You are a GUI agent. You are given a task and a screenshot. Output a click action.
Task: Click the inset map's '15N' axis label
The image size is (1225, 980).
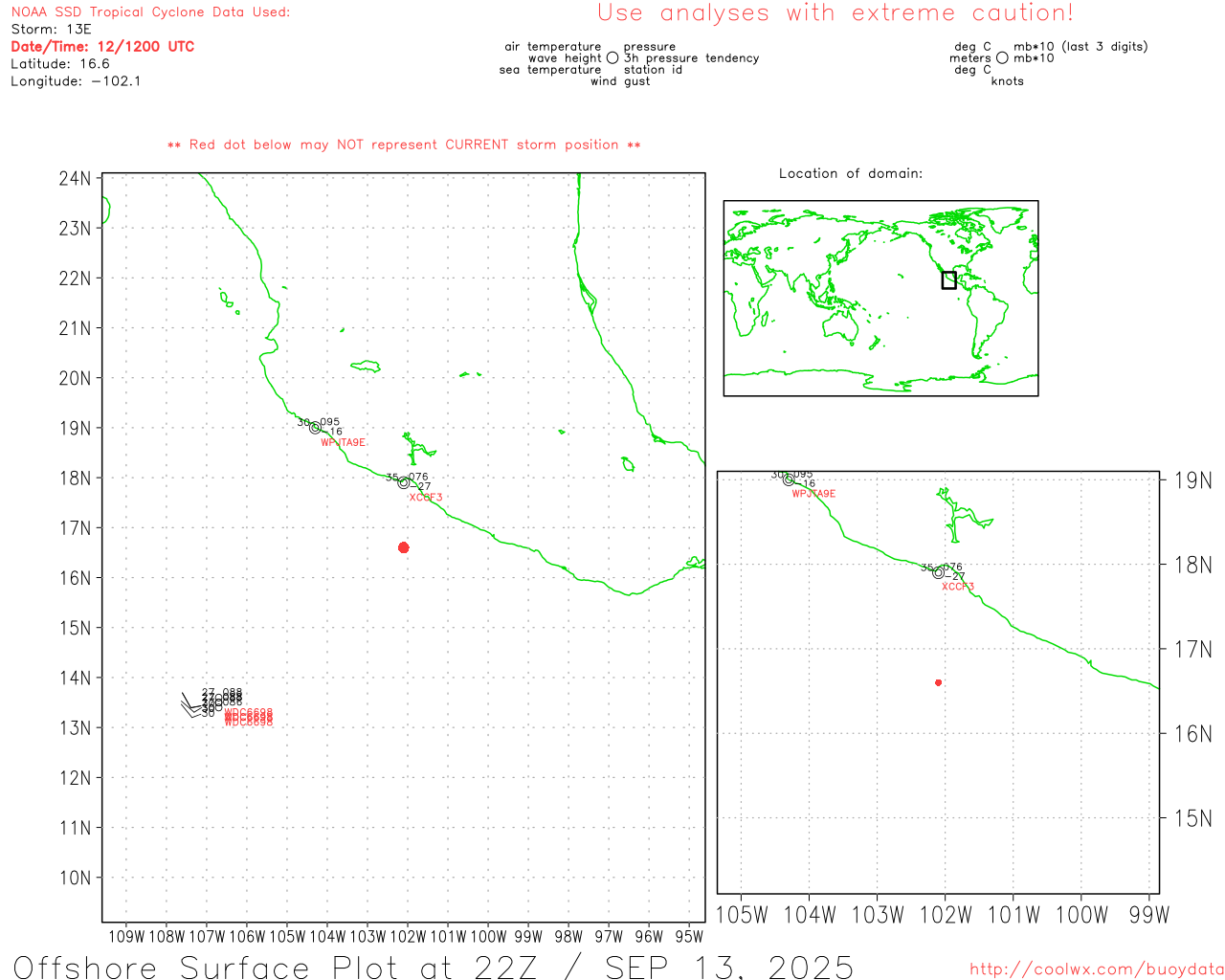(1193, 818)
